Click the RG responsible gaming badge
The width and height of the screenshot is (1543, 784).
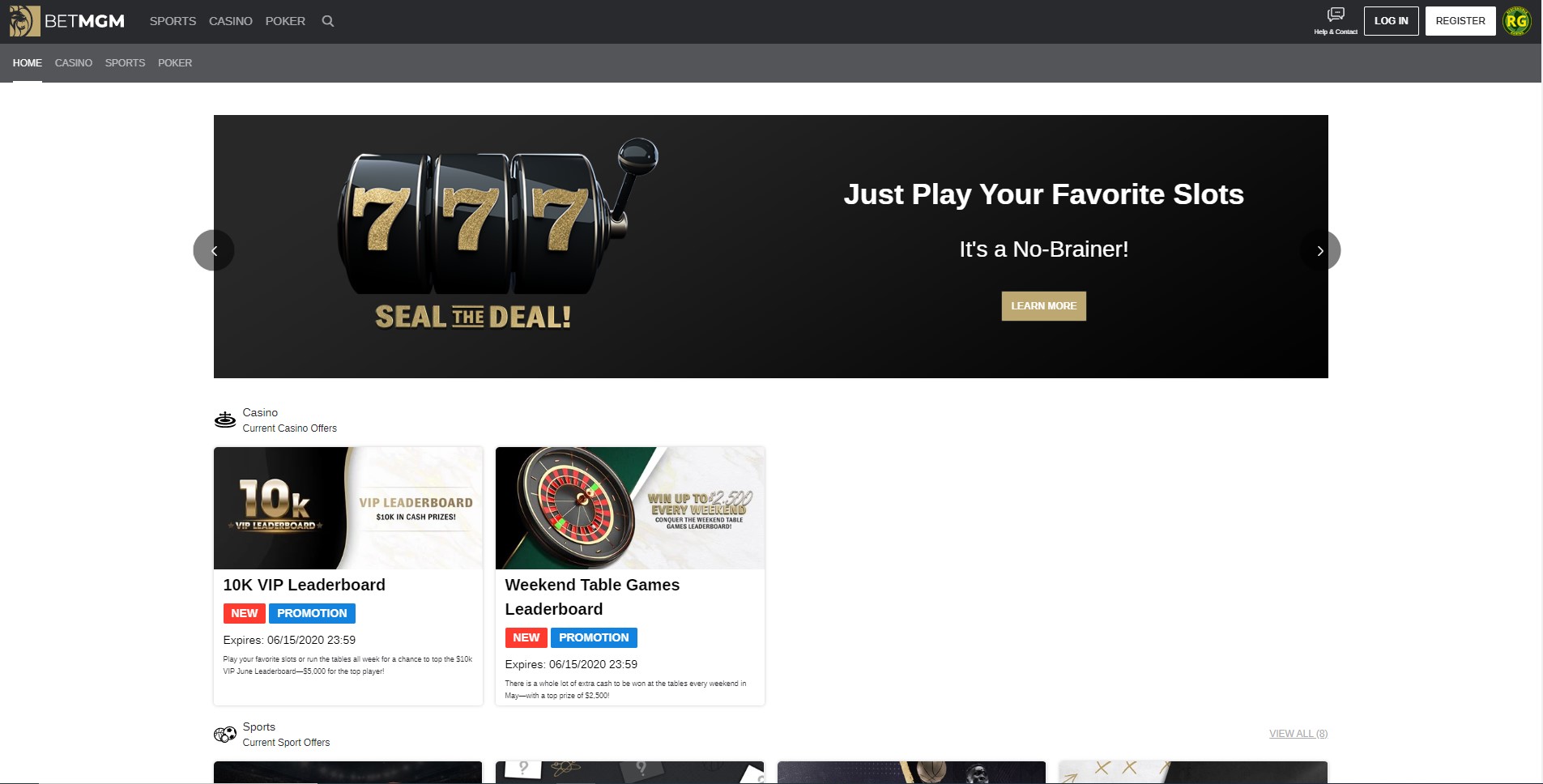(x=1516, y=21)
